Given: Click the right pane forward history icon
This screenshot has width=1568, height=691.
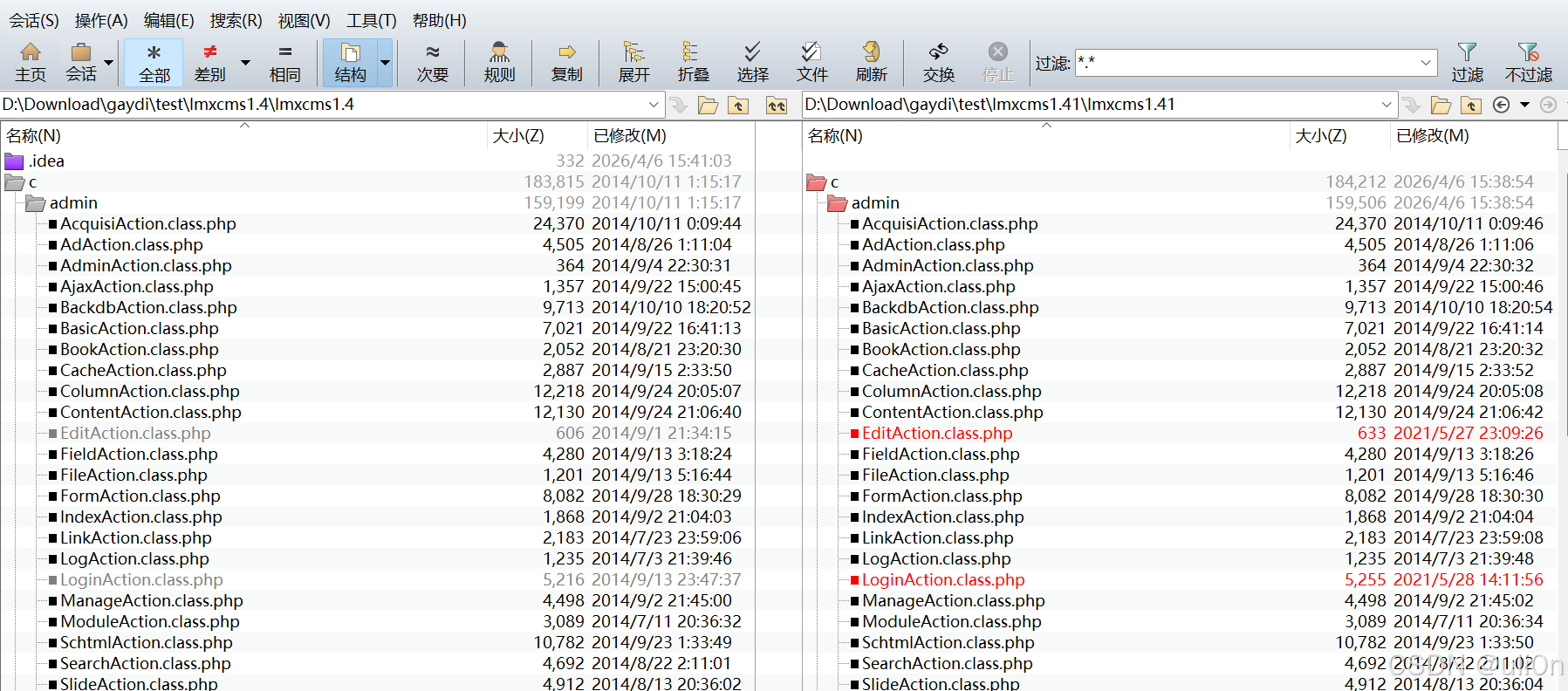Looking at the screenshot, I should coord(1548,105).
